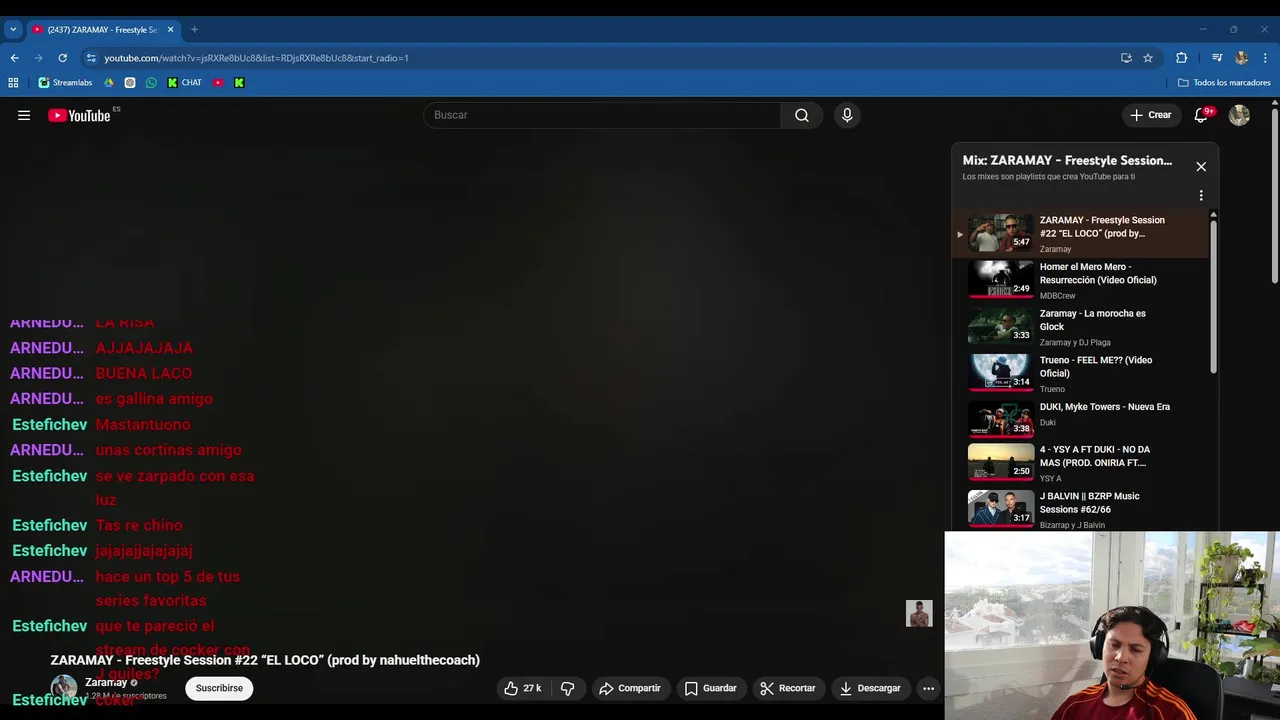Close the ZARAMAY browser tab
Image resolution: width=1280 pixels, height=720 pixels.
tap(170, 30)
